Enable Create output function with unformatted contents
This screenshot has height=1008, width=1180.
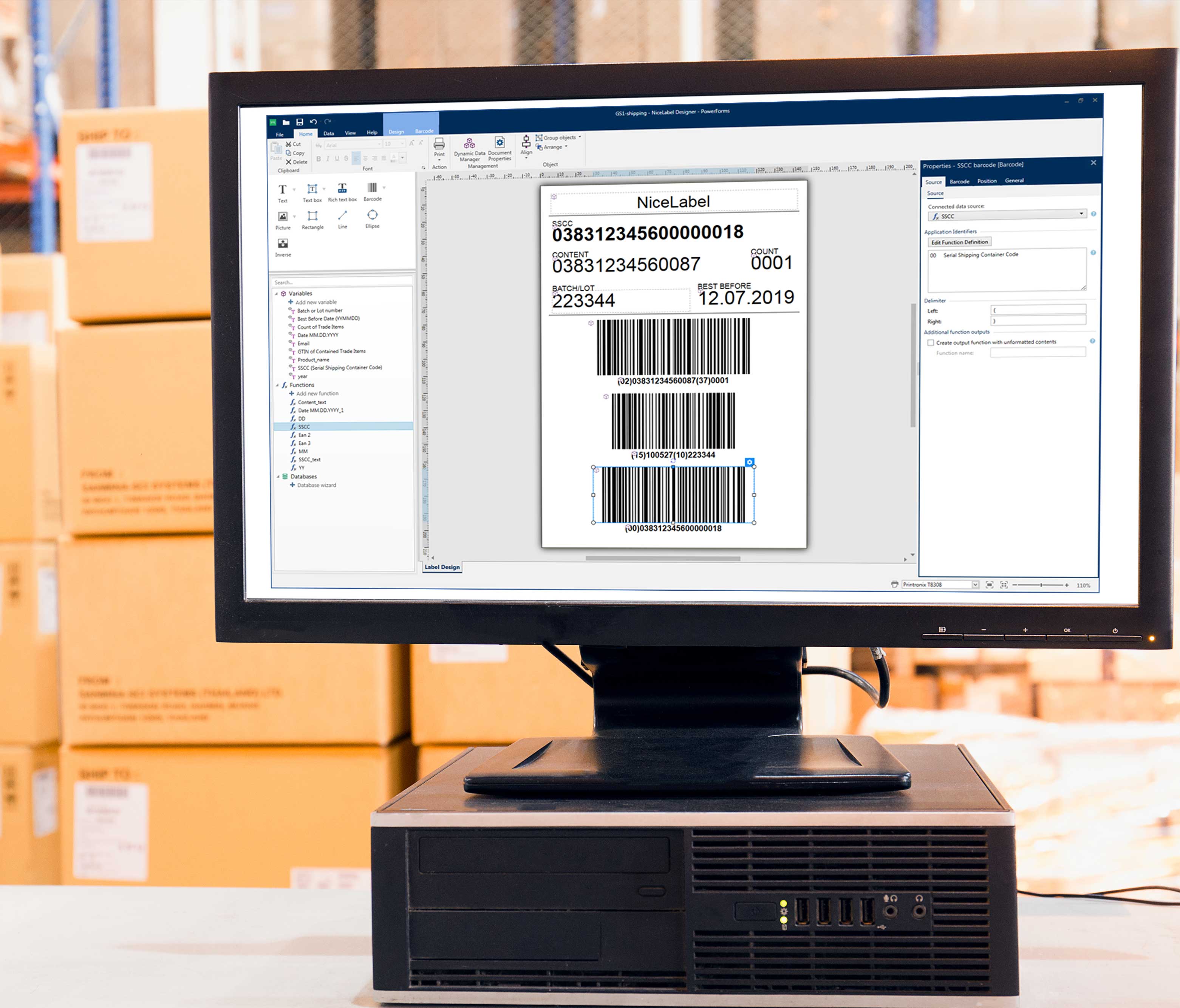[931, 342]
